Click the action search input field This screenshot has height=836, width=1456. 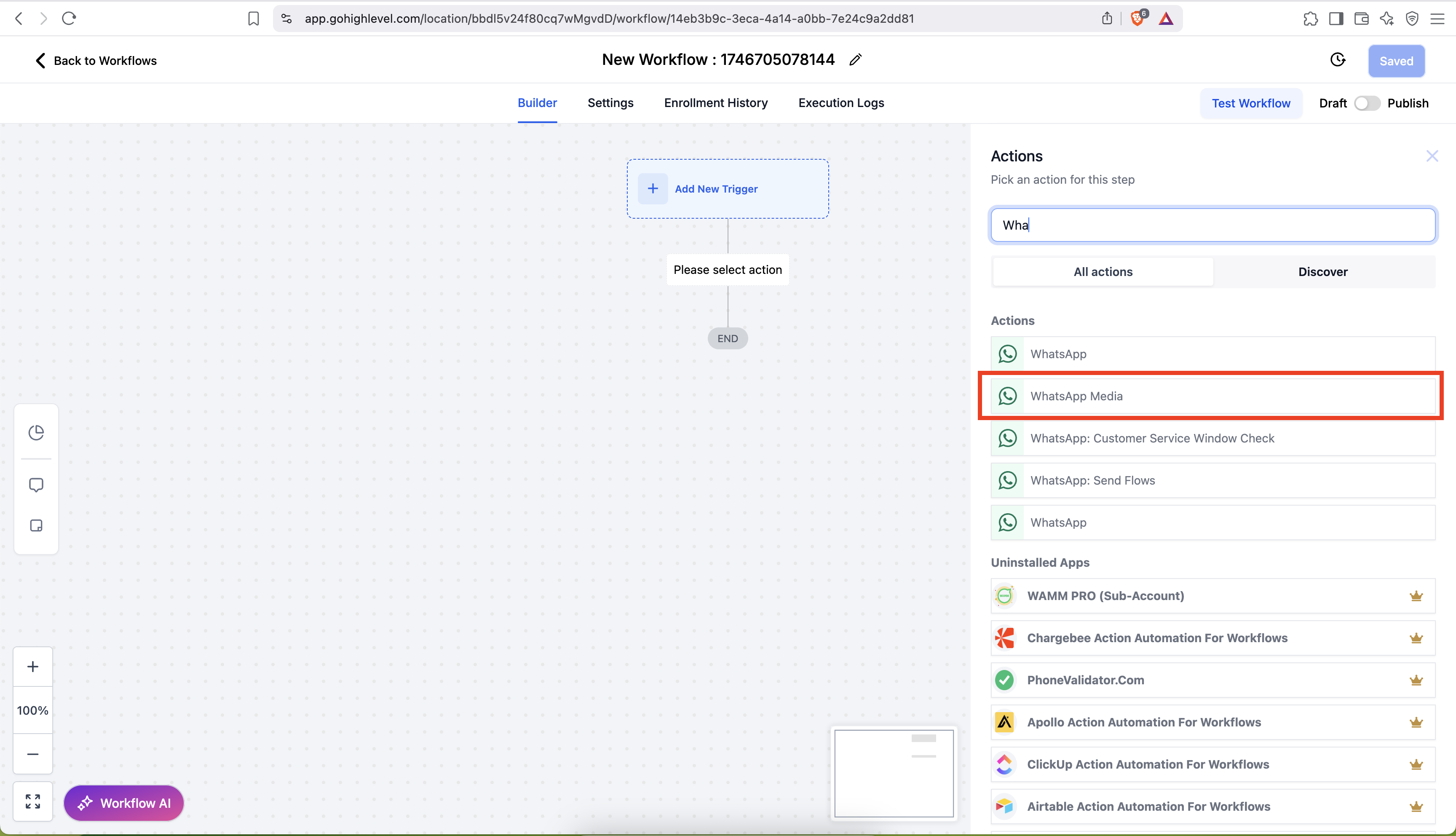point(1212,225)
